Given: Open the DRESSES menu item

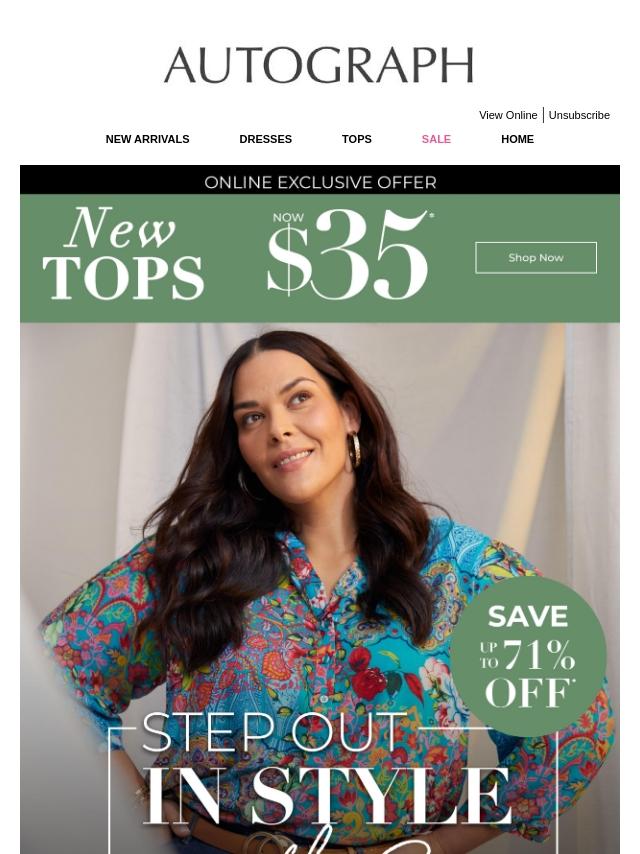Looking at the screenshot, I should 265,139.
